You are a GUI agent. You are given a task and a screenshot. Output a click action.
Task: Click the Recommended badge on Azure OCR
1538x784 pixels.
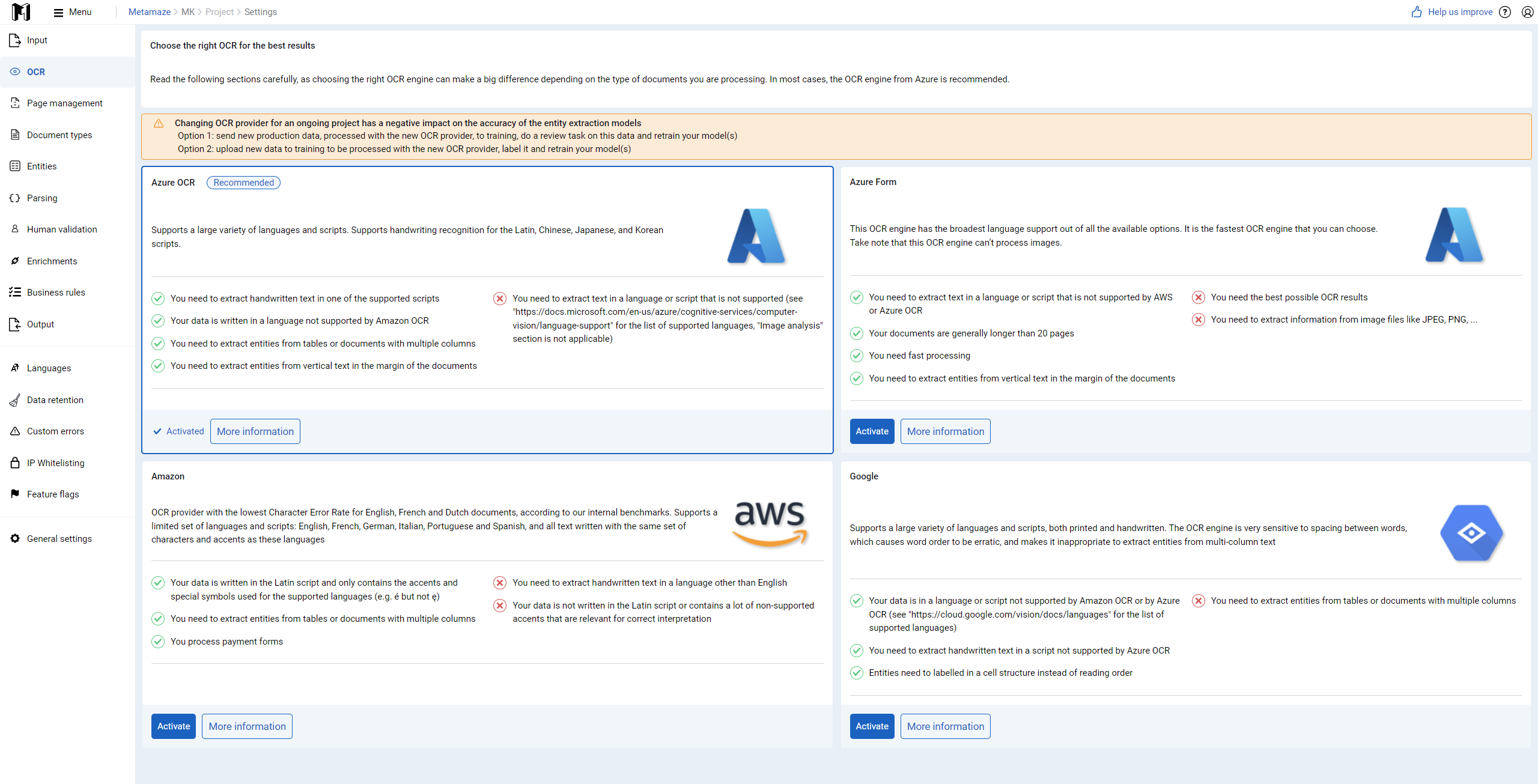(243, 183)
